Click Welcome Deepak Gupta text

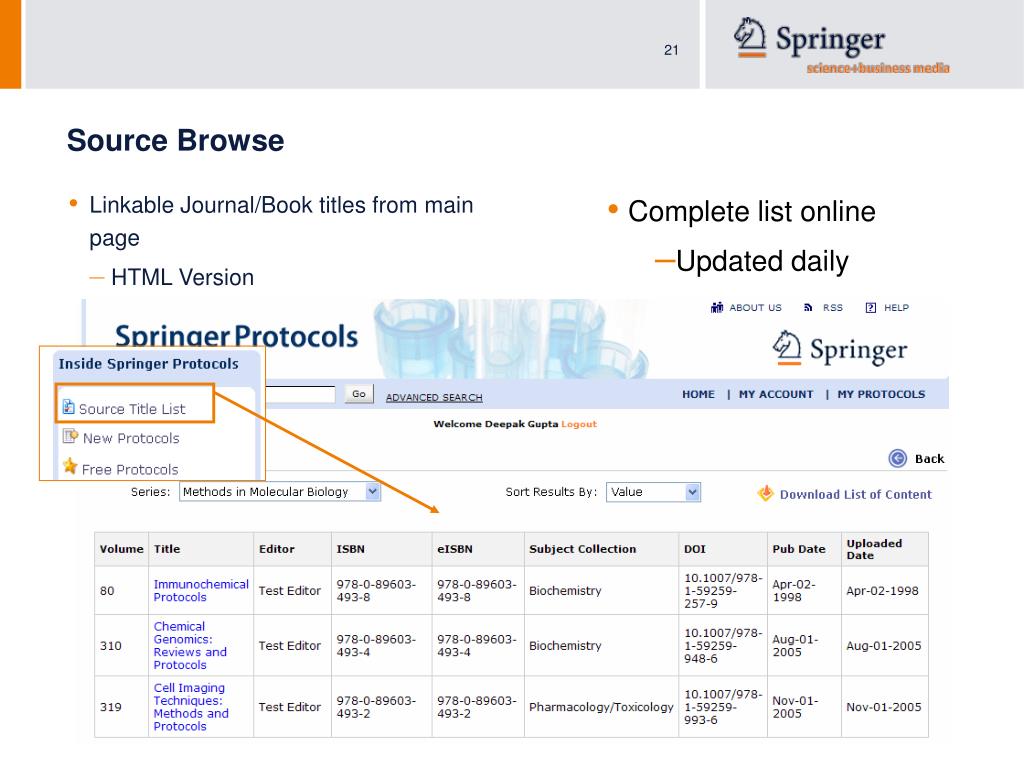tap(496, 424)
